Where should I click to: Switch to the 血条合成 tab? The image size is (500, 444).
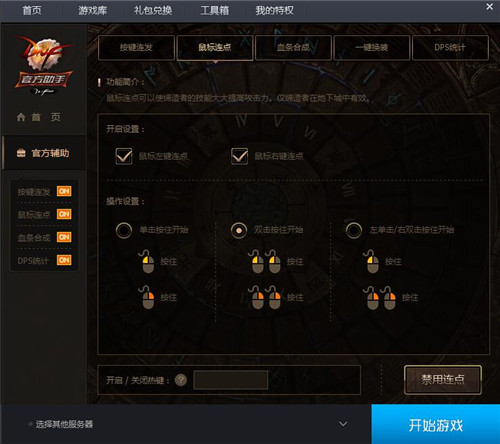click(x=293, y=47)
